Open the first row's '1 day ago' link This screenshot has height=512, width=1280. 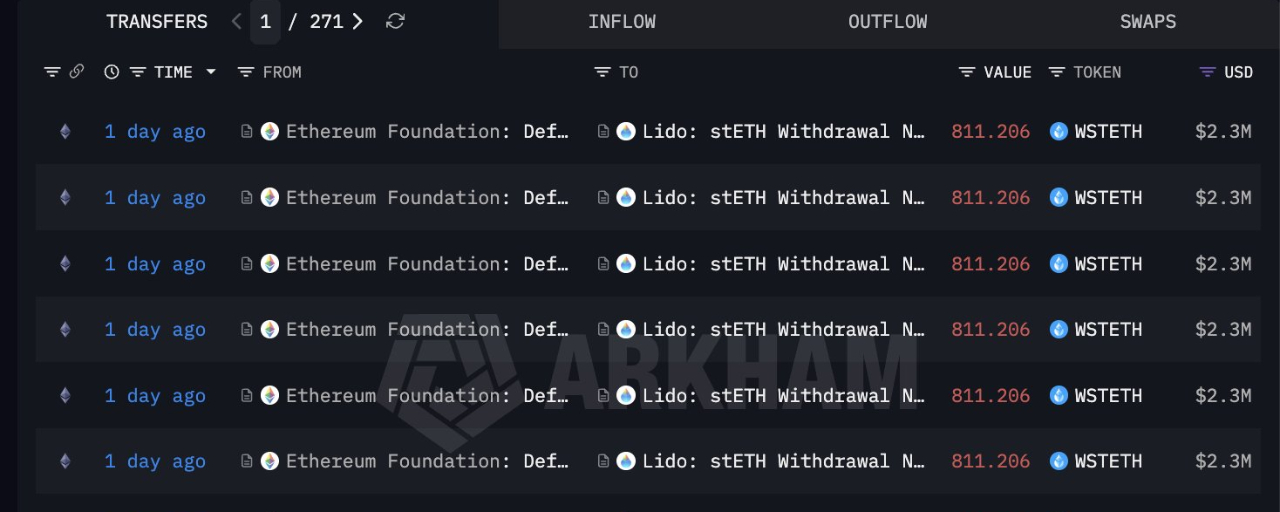[155, 132]
